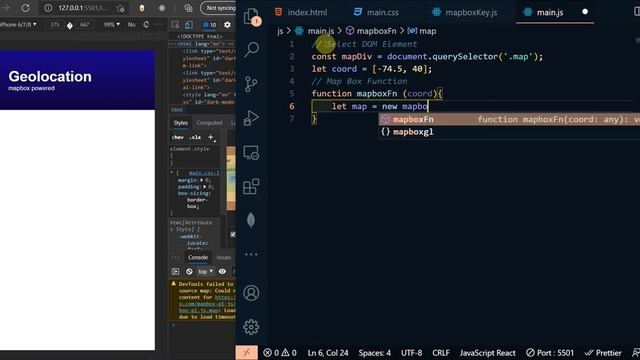Click the Prettier status bar item
Viewport: 640px width, 360px height.
click(603, 353)
